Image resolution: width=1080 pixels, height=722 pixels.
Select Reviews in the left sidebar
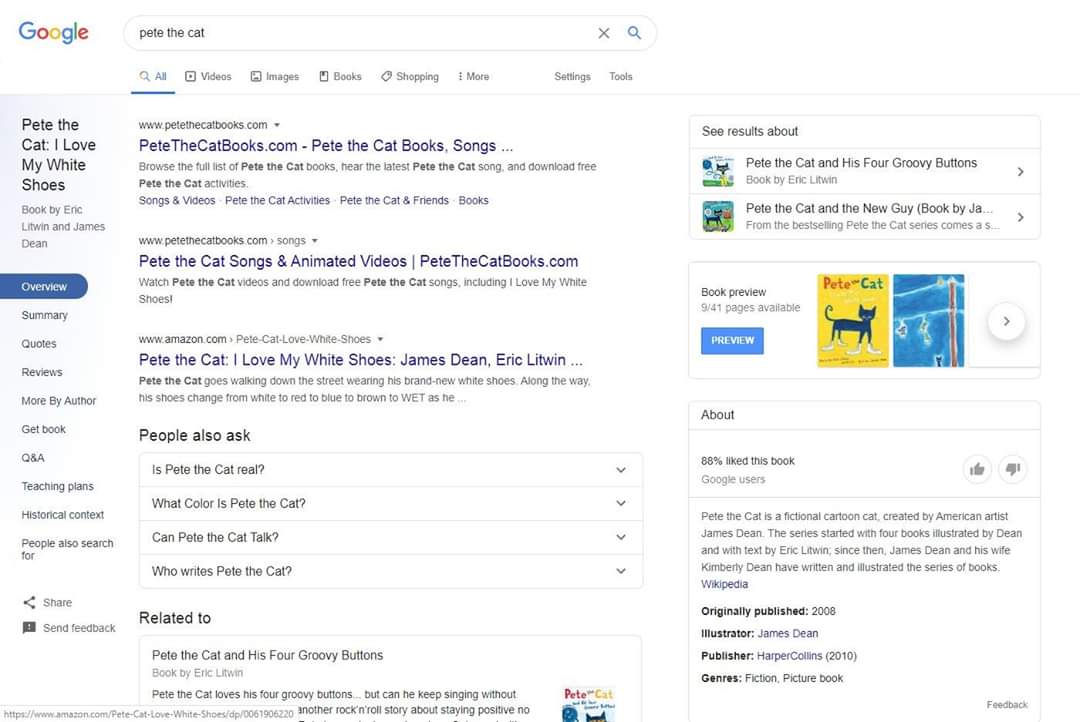tap(42, 372)
